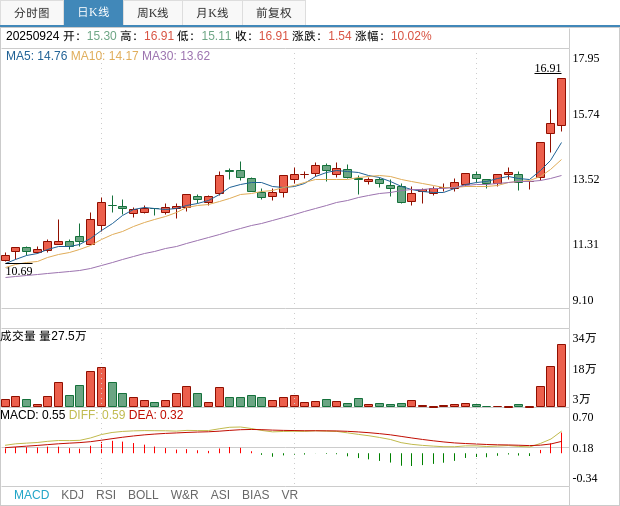
Task: Click the MA5: 14.76 legend text
Action: click(x=37, y=56)
